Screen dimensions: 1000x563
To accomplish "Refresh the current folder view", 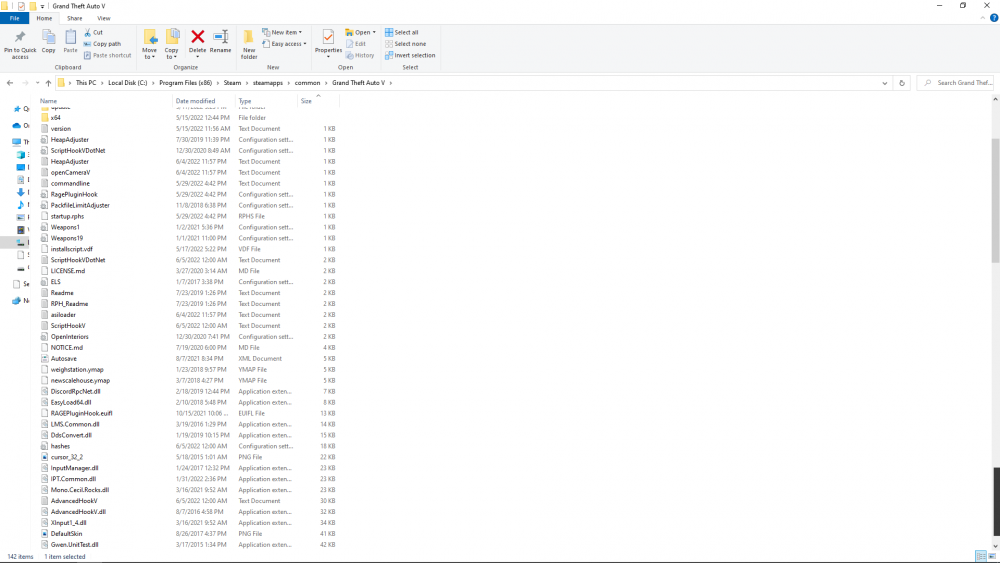I will [902, 83].
